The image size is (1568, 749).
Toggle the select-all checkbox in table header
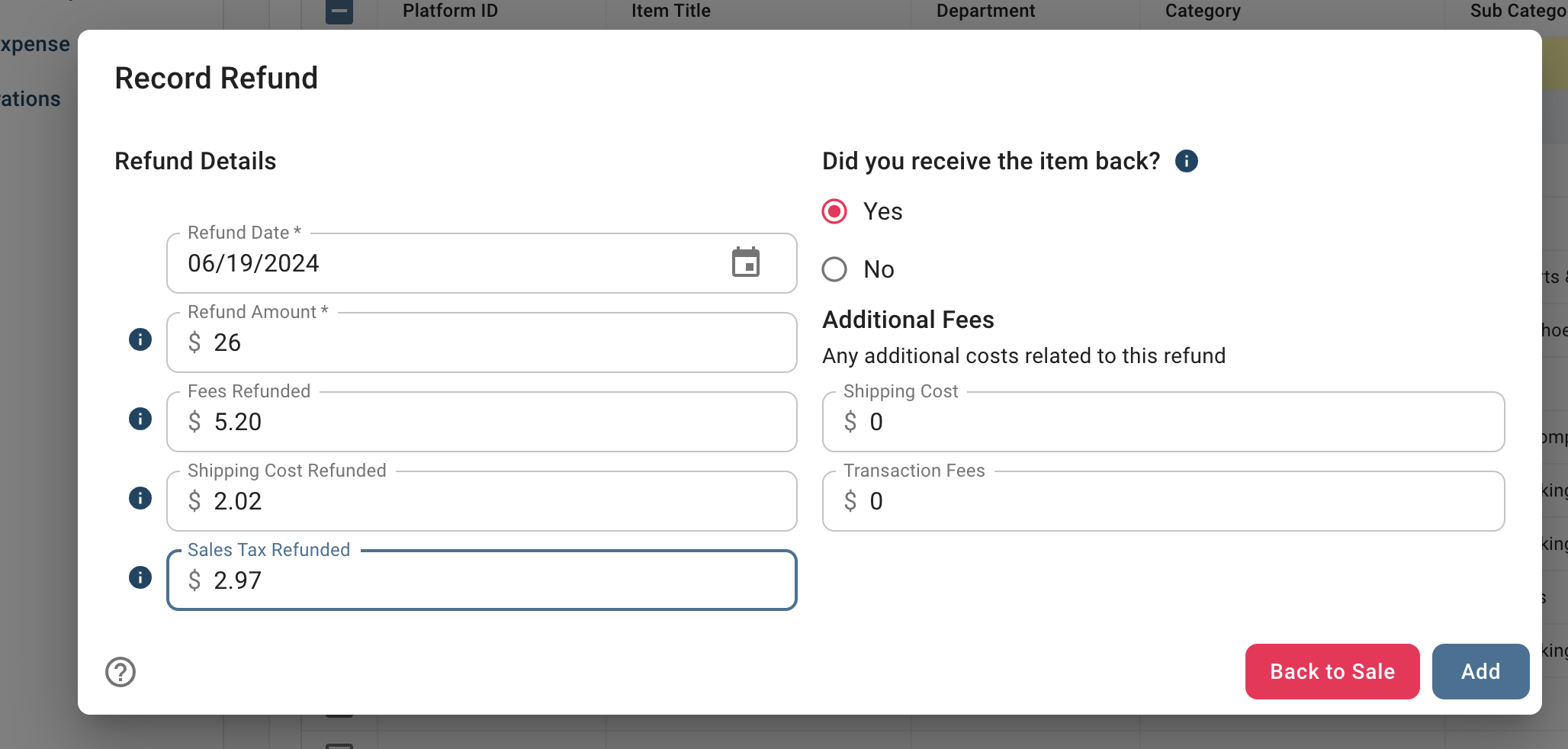(x=339, y=11)
